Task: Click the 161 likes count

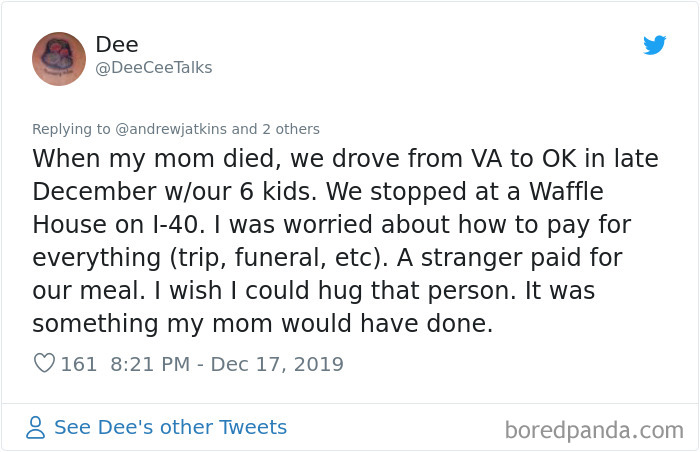Action: point(79,364)
